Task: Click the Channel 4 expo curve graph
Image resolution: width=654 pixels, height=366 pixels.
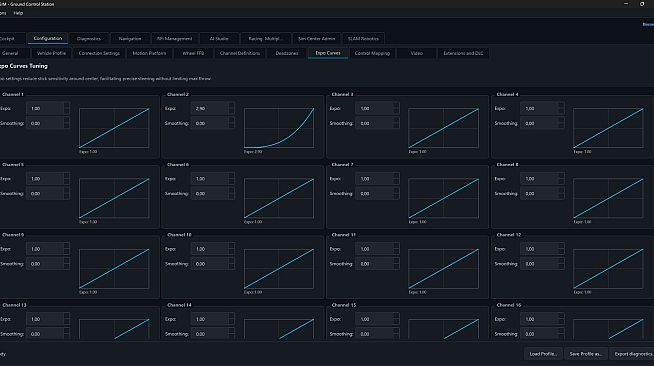Action: pyautogui.click(x=609, y=128)
